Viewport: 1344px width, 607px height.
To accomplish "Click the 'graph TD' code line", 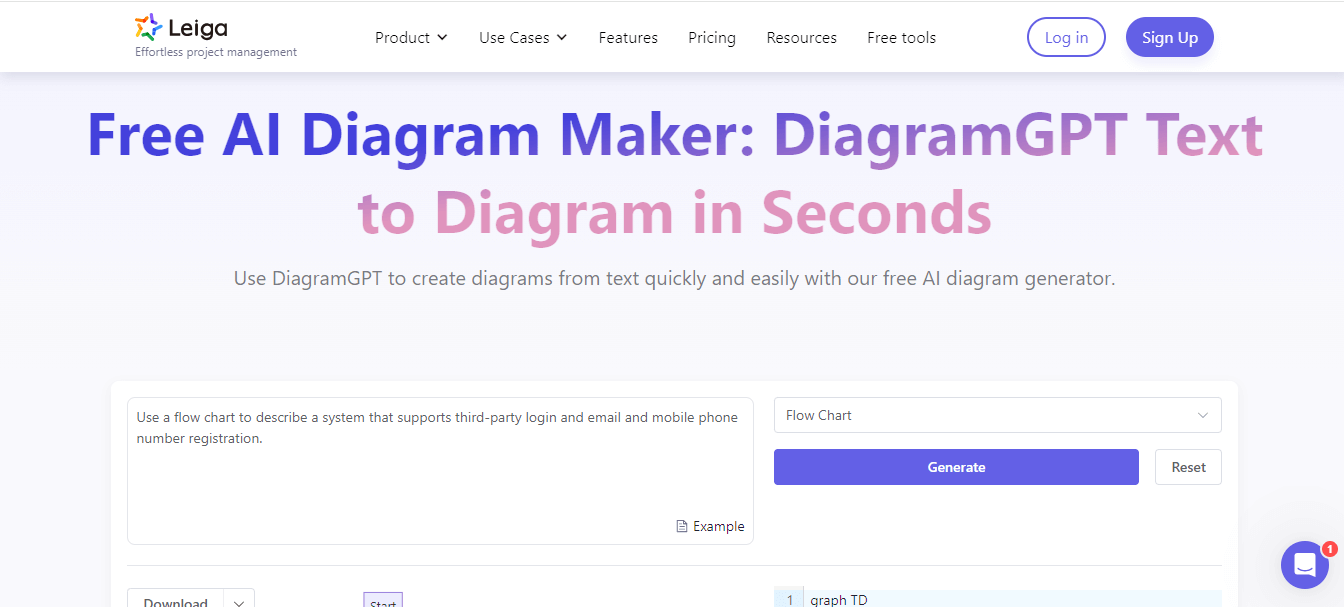I will coord(838,600).
